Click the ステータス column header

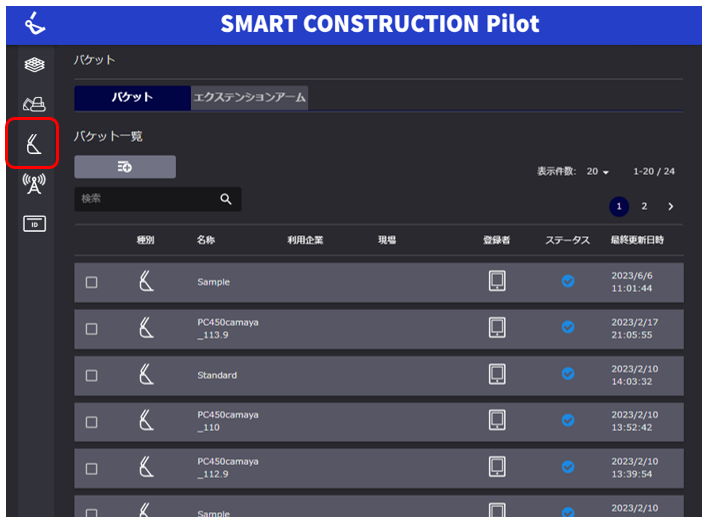[x=567, y=240]
